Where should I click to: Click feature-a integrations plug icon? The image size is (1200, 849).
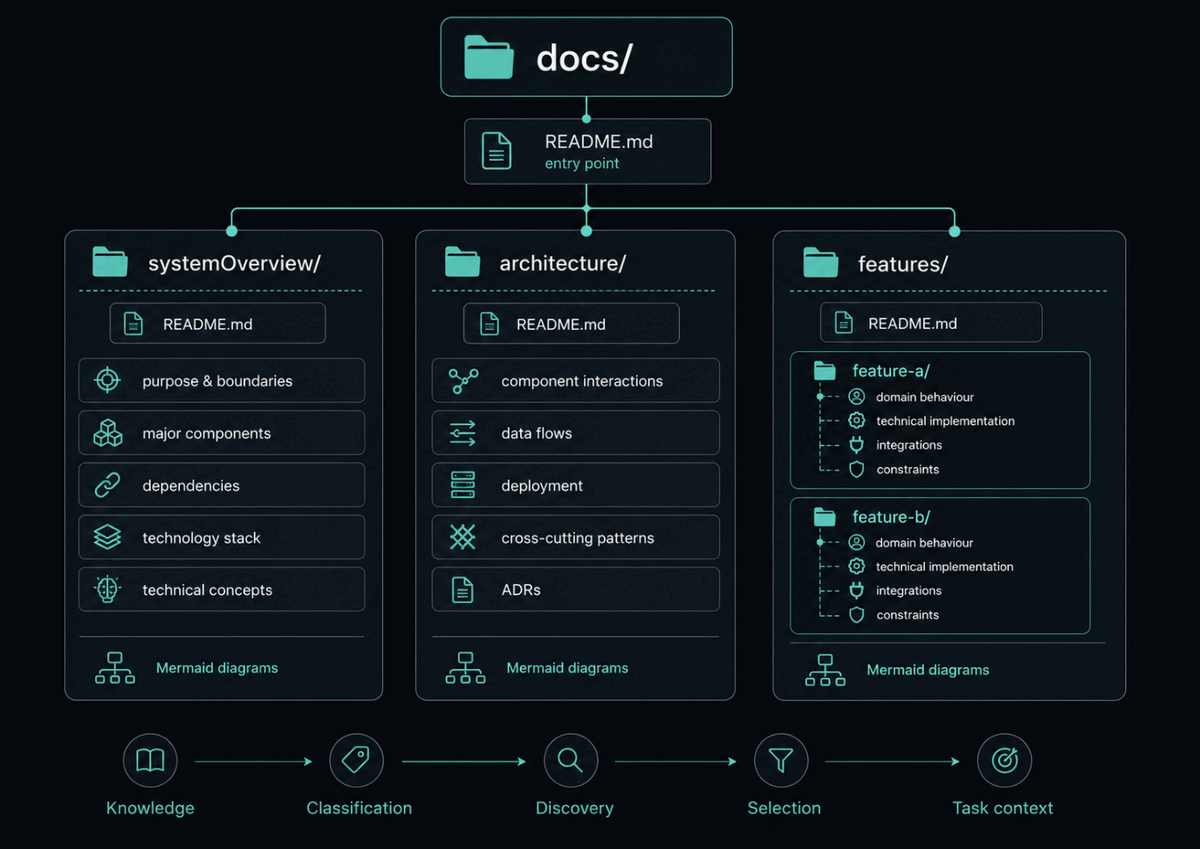point(856,445)
